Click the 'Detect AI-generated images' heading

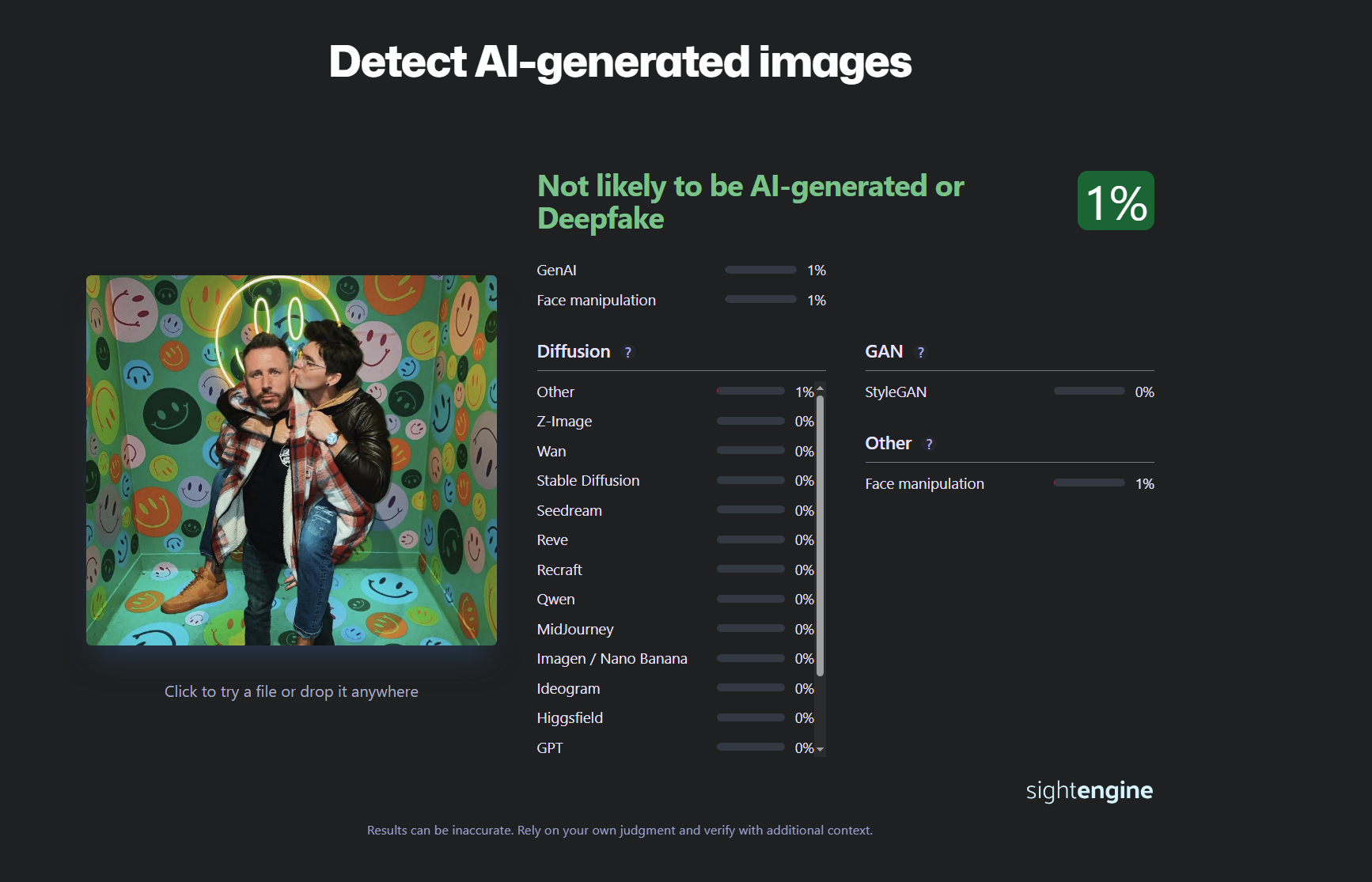tap(620, 62)
